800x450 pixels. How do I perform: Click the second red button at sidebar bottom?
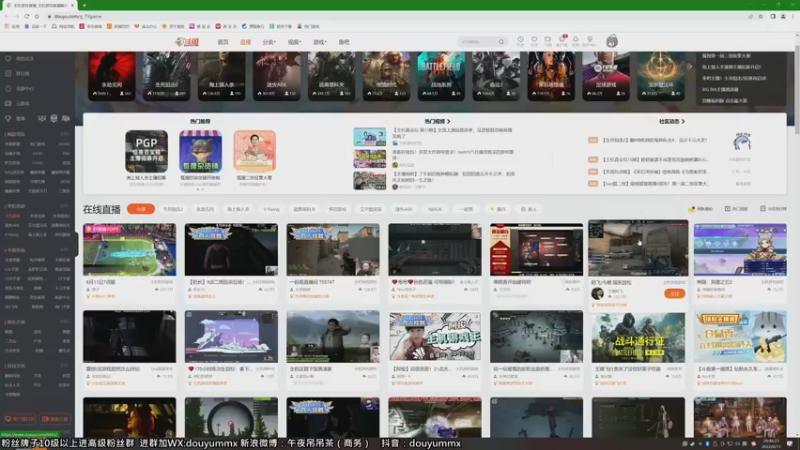click(x=55, y=419)
